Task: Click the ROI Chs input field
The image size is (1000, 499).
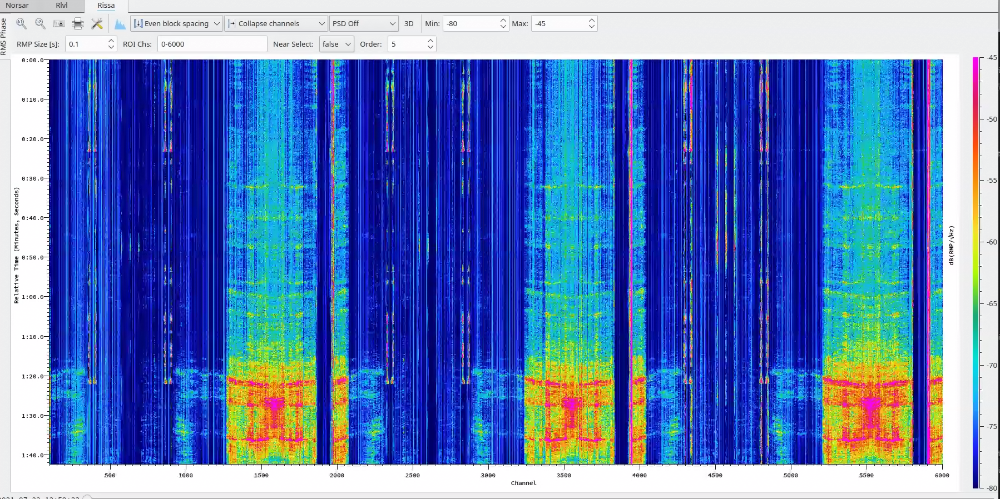Action: point(211,44)
